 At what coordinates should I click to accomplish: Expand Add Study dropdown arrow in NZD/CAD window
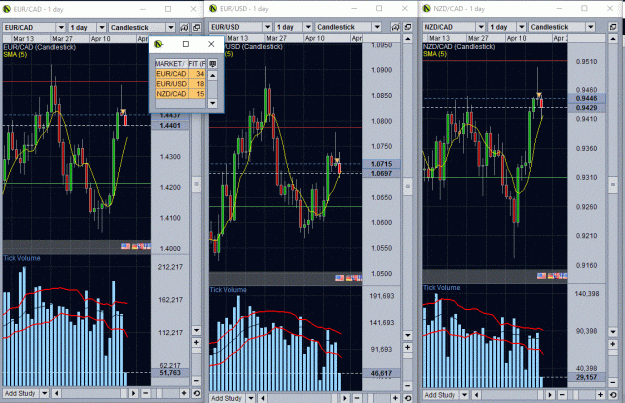click(464, 395)
